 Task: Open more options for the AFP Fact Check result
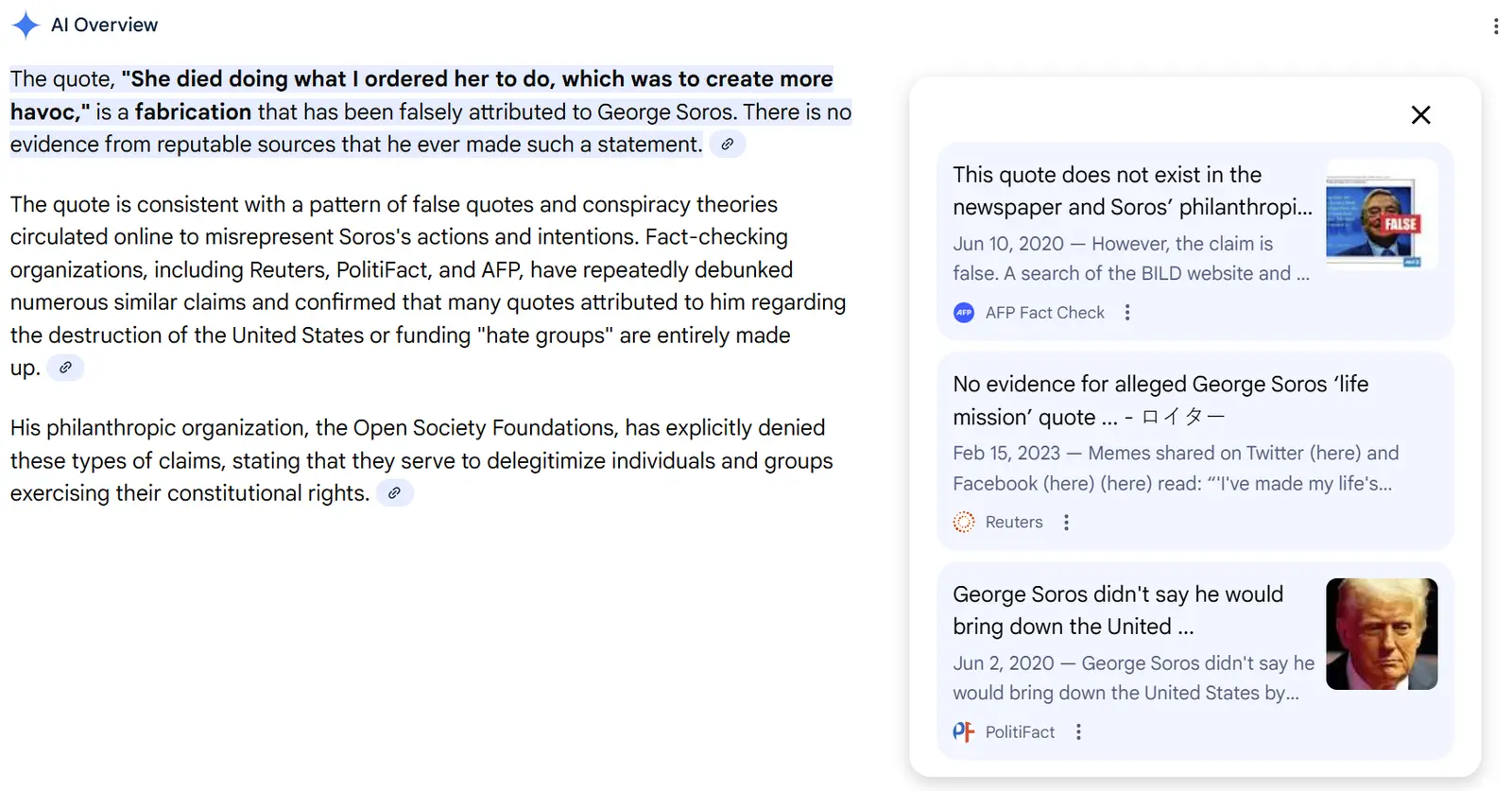1127,313
